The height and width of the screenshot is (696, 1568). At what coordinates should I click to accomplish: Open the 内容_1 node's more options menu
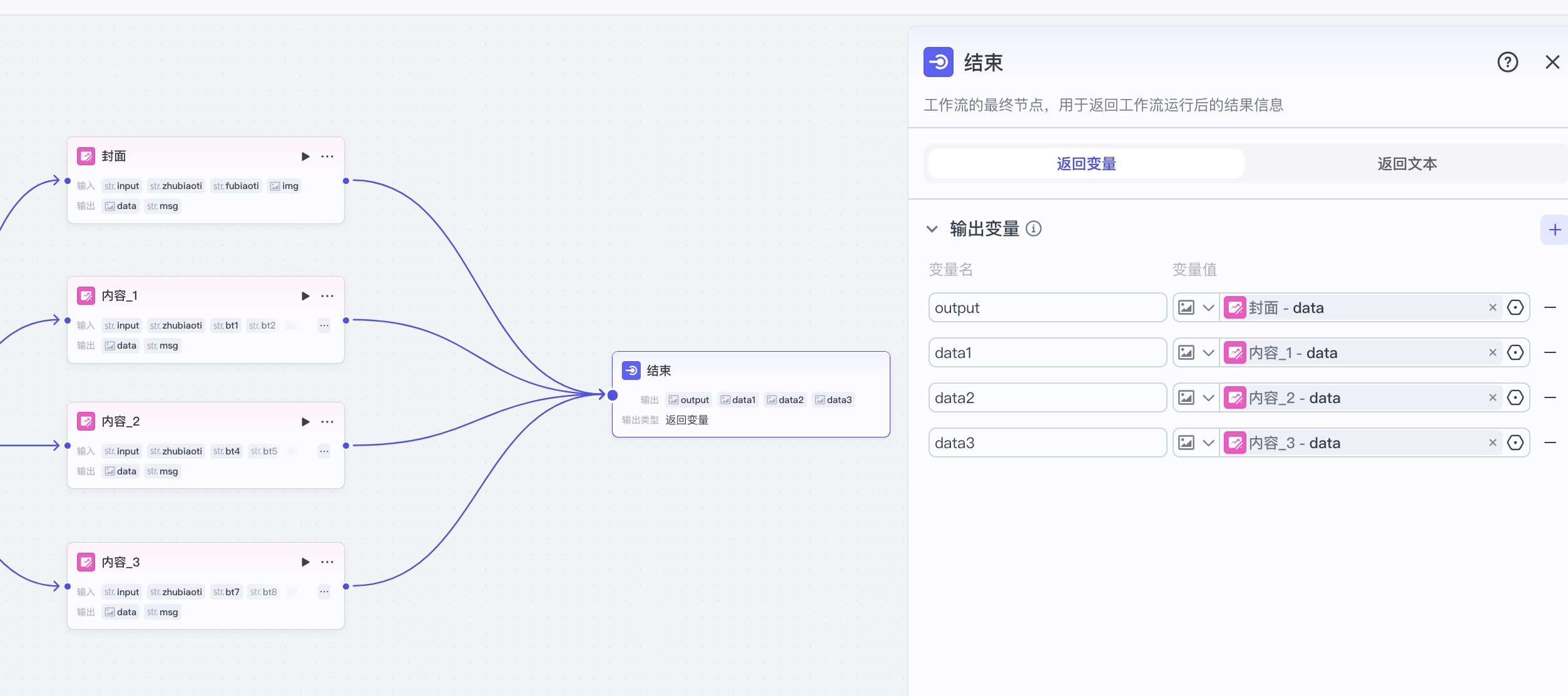click(327, 296)
